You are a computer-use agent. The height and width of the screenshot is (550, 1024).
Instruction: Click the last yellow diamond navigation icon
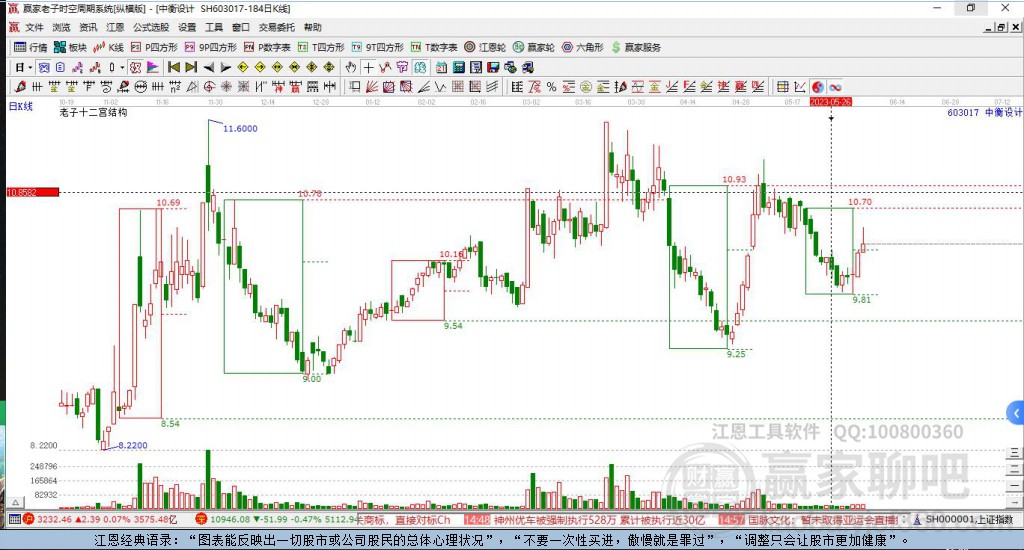[328, 67]
